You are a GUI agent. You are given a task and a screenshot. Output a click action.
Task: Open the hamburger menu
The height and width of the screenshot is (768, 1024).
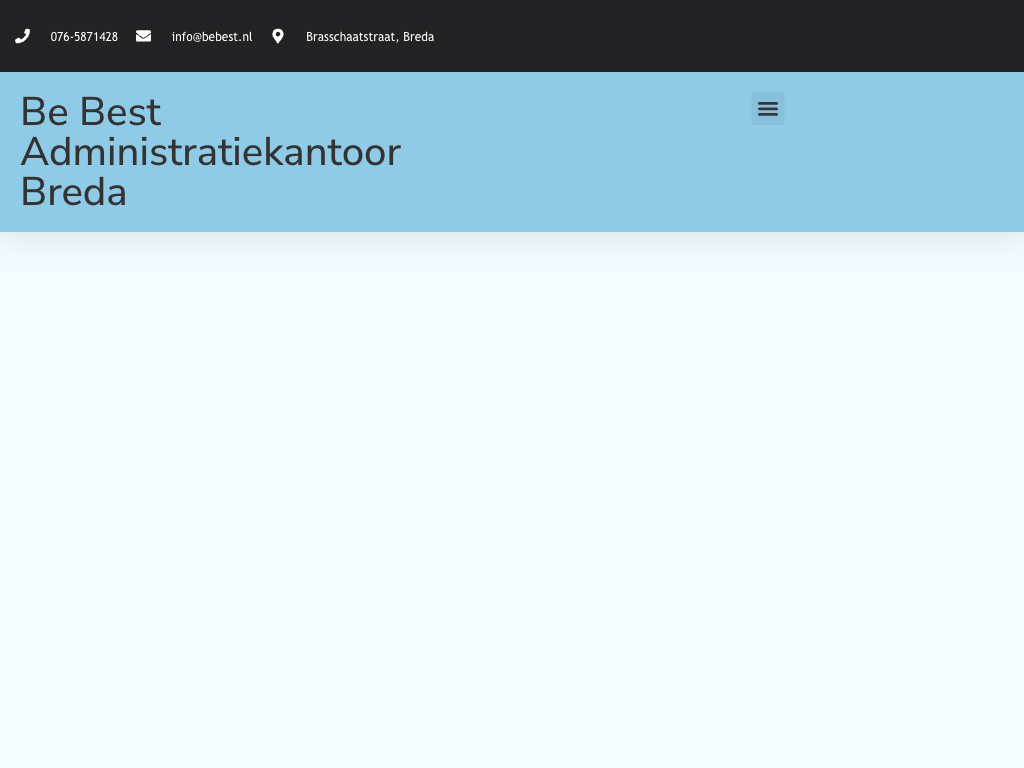tap(767, 109)
